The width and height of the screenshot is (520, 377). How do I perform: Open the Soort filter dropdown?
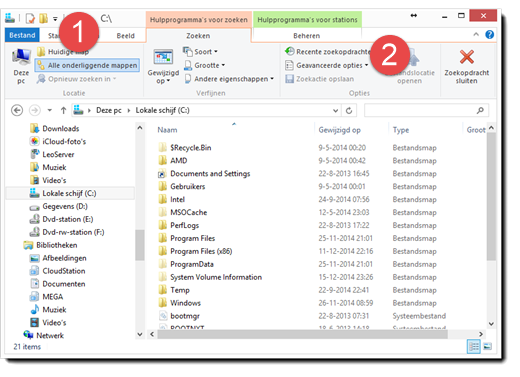[200, 52]
